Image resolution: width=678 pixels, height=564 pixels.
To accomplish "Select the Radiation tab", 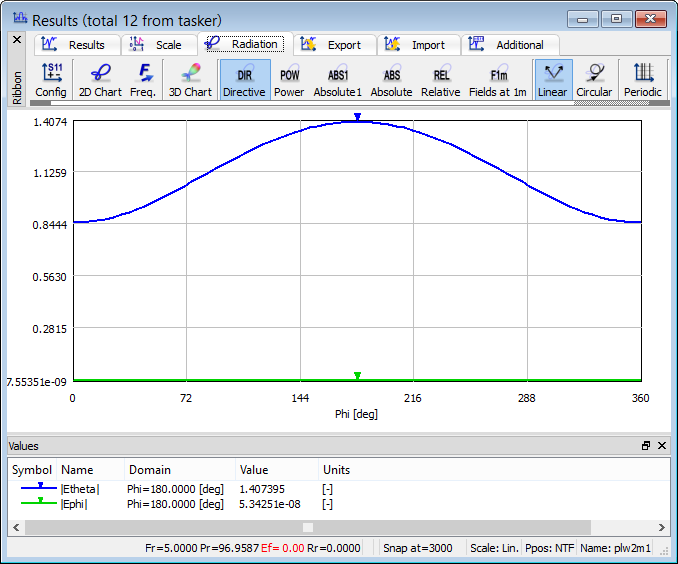I will [x=245, y=44].
